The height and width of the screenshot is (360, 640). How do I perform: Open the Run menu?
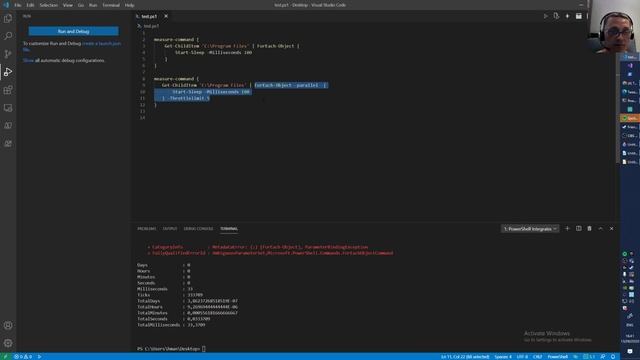pyautogui.click(x=93, y=5)
